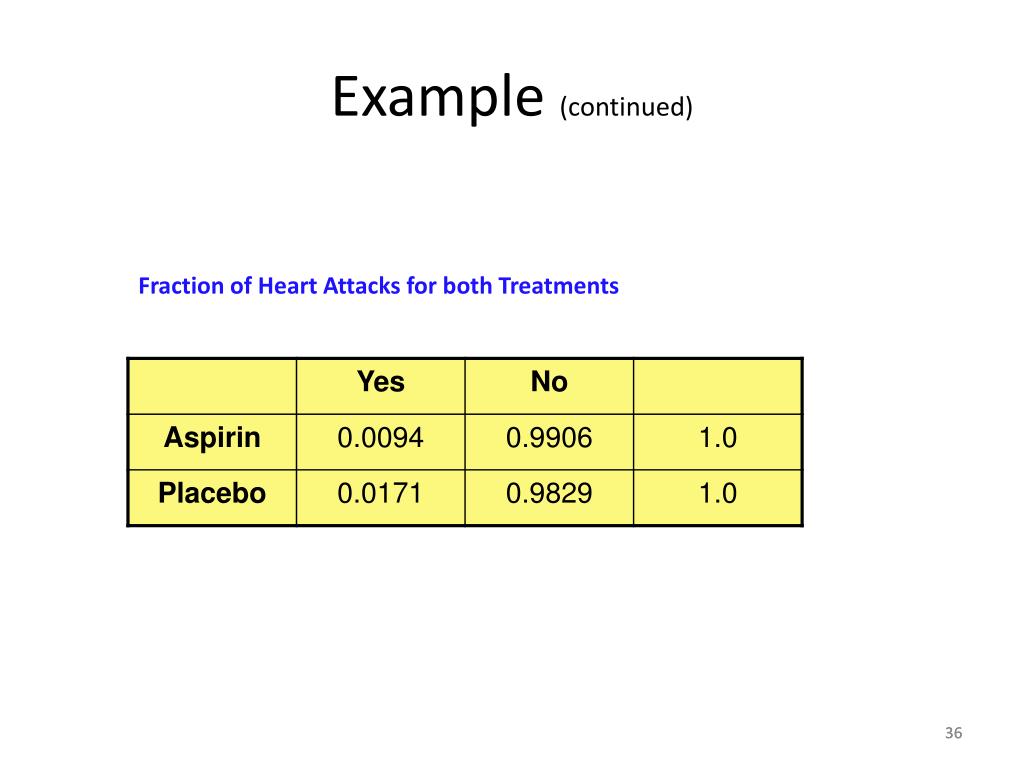Click the 0.0094 cell
The width and height of the screenshot is (1024, 768).
point(381,438)
